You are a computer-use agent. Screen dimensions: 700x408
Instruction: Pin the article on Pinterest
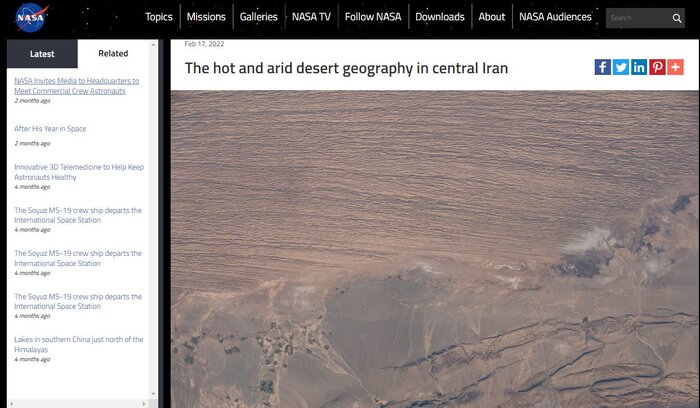tap(657, 67)
